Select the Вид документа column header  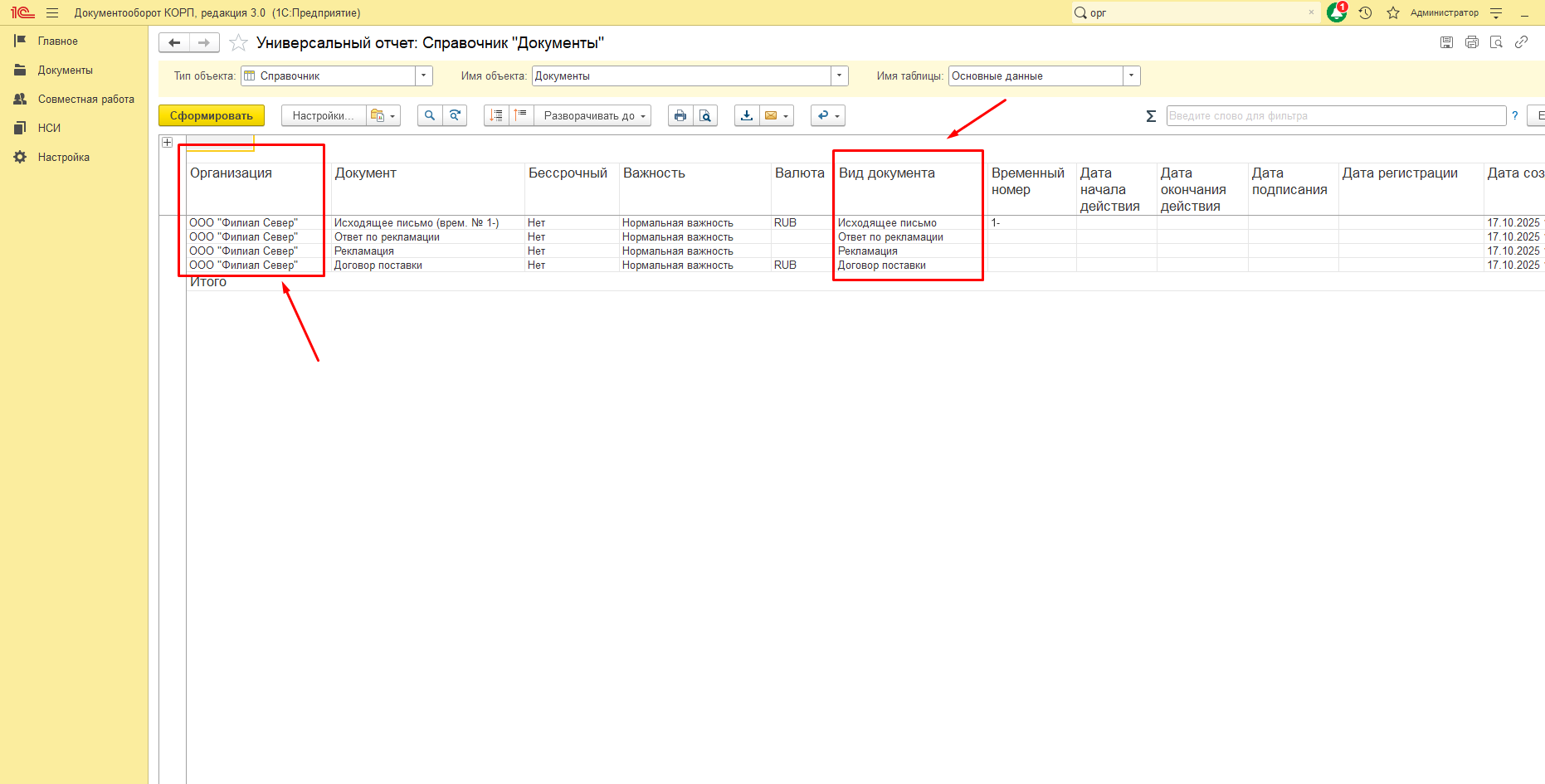911,188
